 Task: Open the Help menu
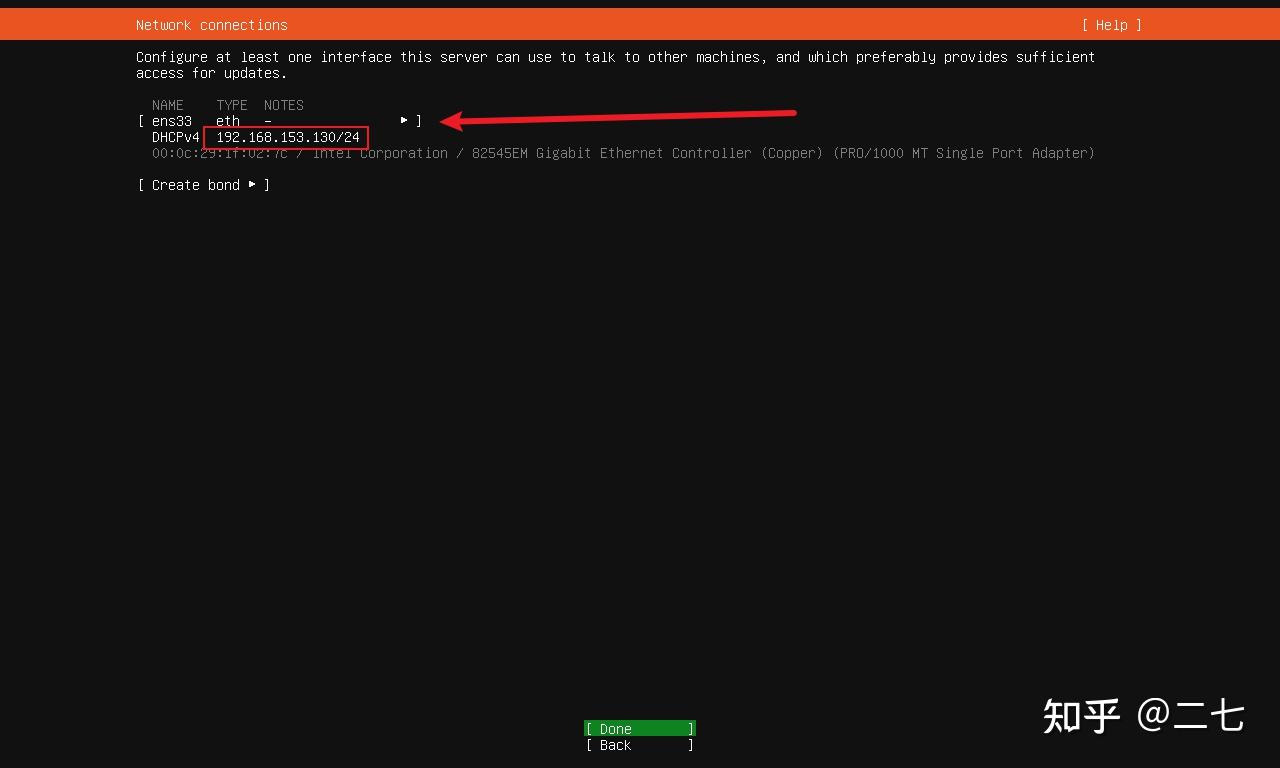coord(1111,24)
